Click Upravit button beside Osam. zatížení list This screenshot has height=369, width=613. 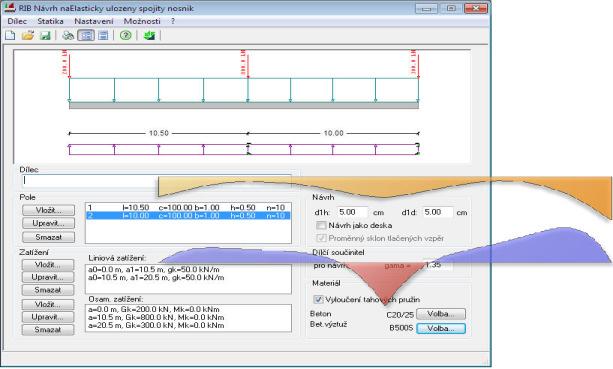click(48, 317)
